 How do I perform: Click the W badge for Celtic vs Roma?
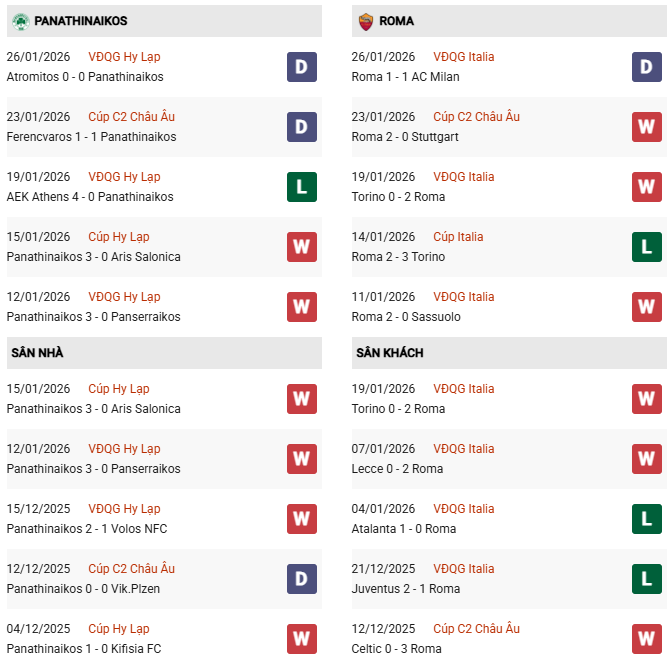pos(647,639)
